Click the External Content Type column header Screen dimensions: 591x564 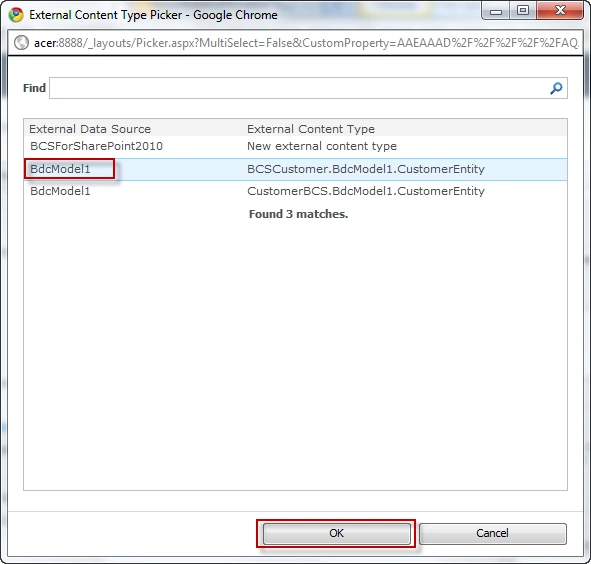tap(311, 129)
